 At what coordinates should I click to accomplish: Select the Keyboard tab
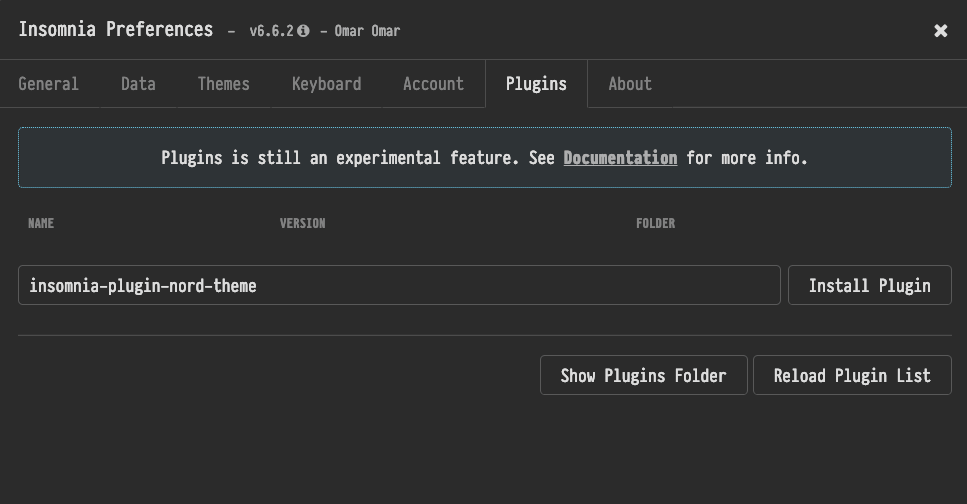(x=326, y=84)
